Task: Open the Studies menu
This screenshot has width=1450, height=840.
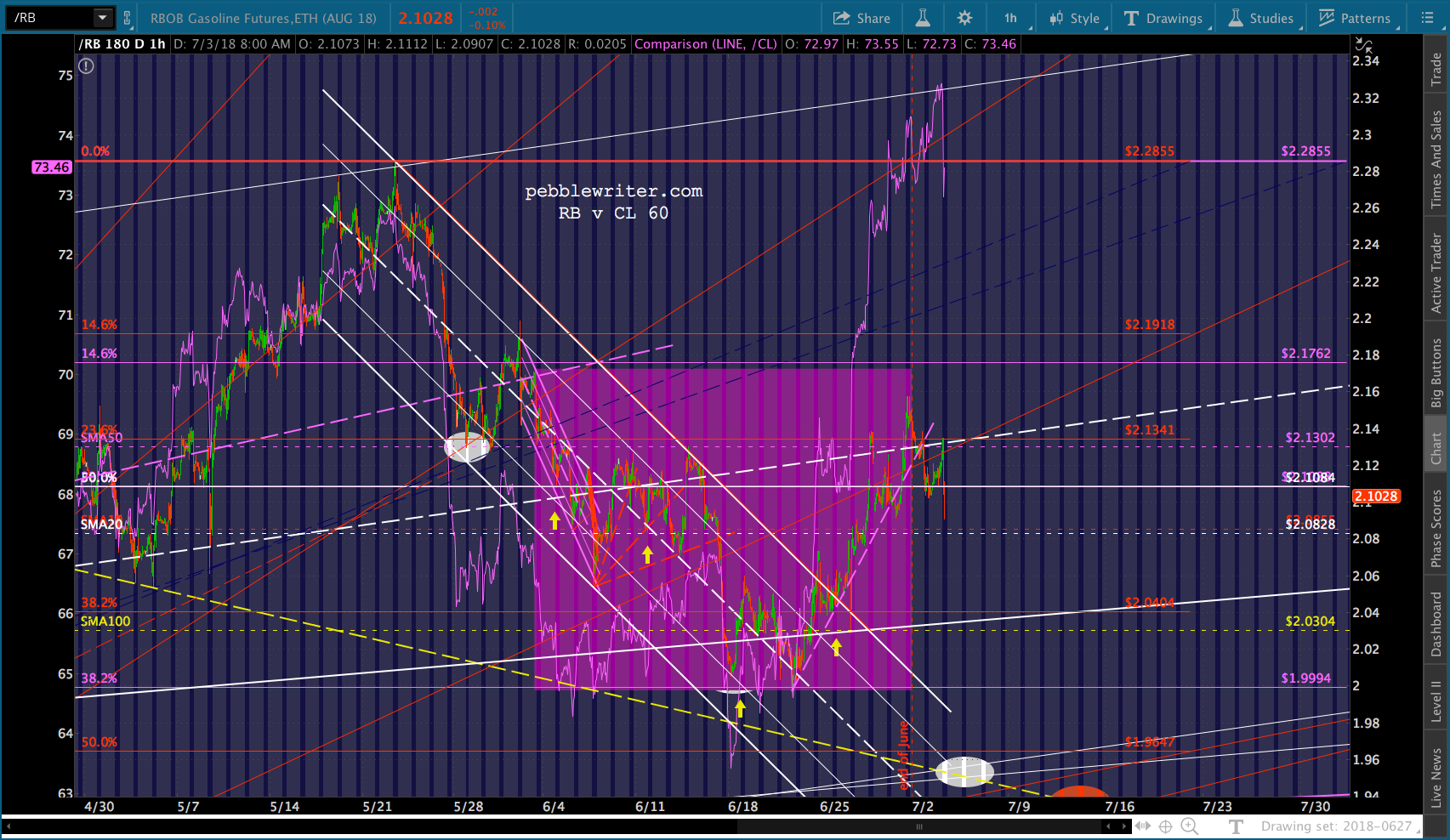Action: [1261, 18]
